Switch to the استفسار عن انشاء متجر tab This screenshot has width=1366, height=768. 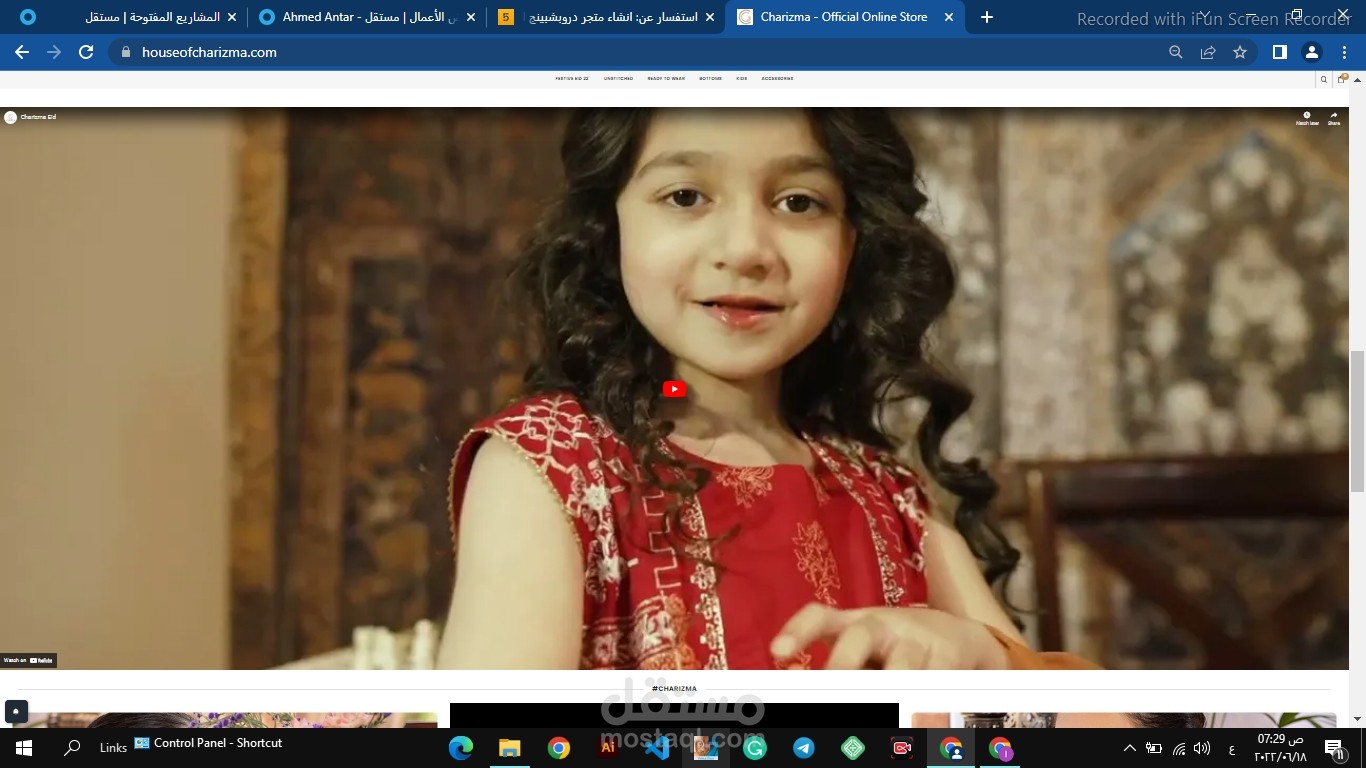coord(606,17)
